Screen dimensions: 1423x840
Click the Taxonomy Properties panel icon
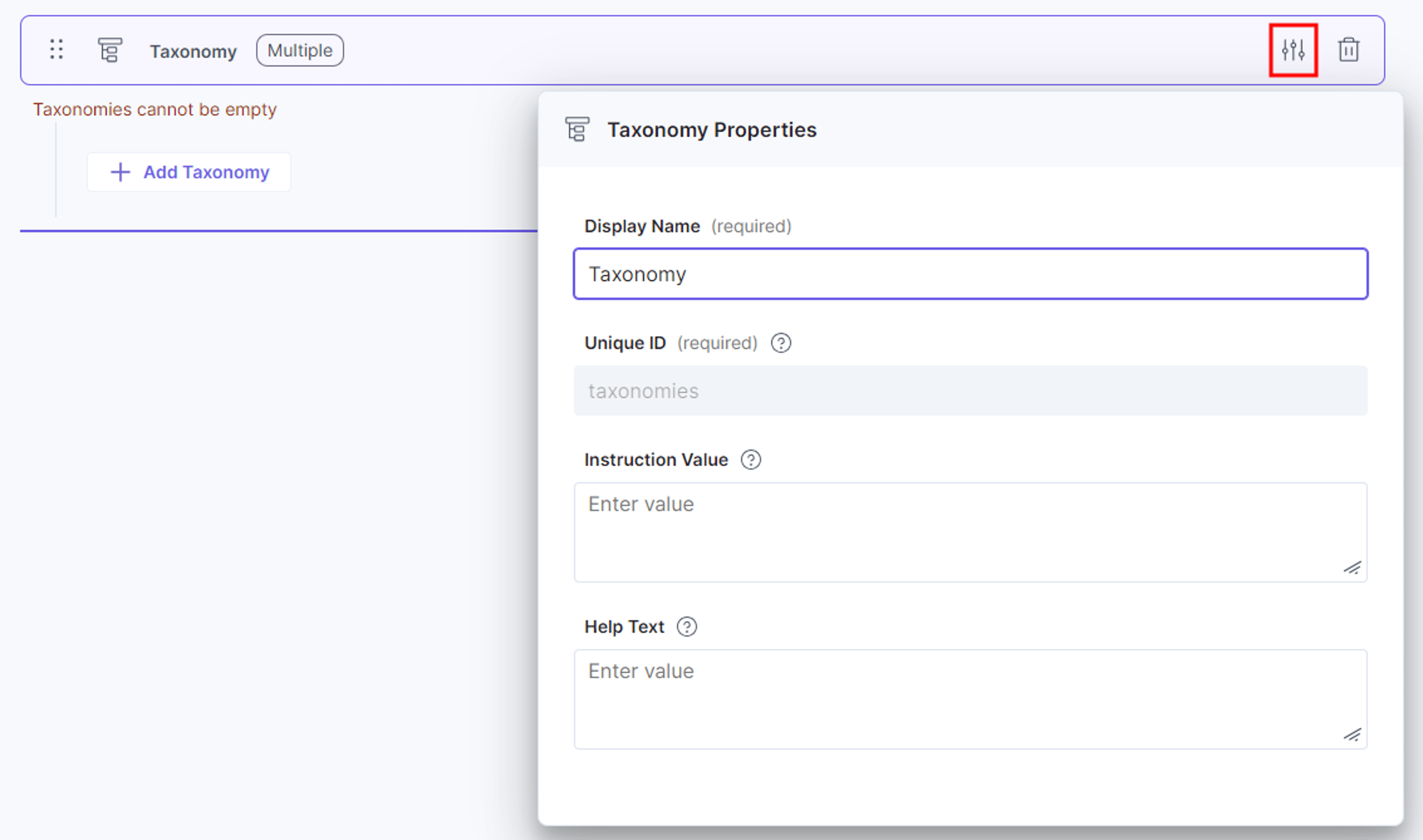[577, 129]
